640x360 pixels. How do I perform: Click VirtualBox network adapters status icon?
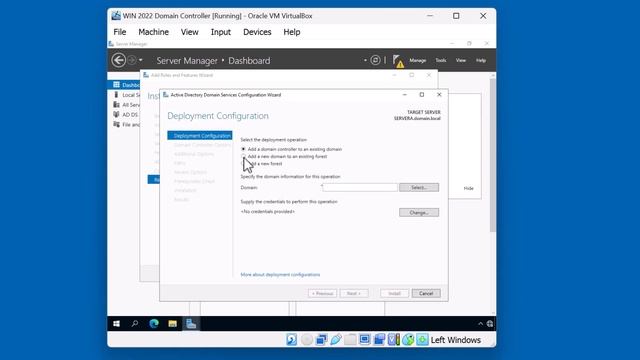click(321, 340)
